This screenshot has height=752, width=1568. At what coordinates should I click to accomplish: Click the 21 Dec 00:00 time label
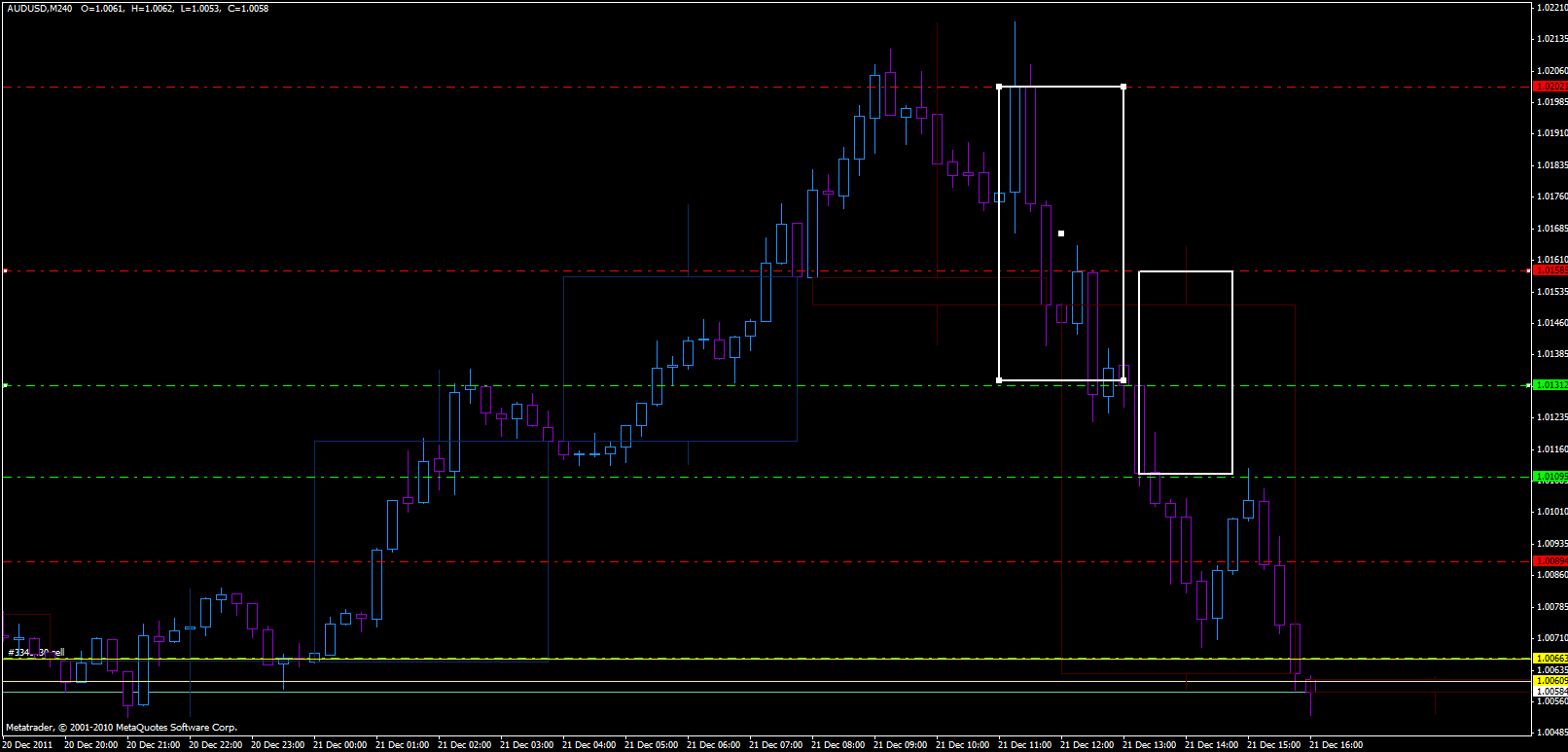(339, 745)
